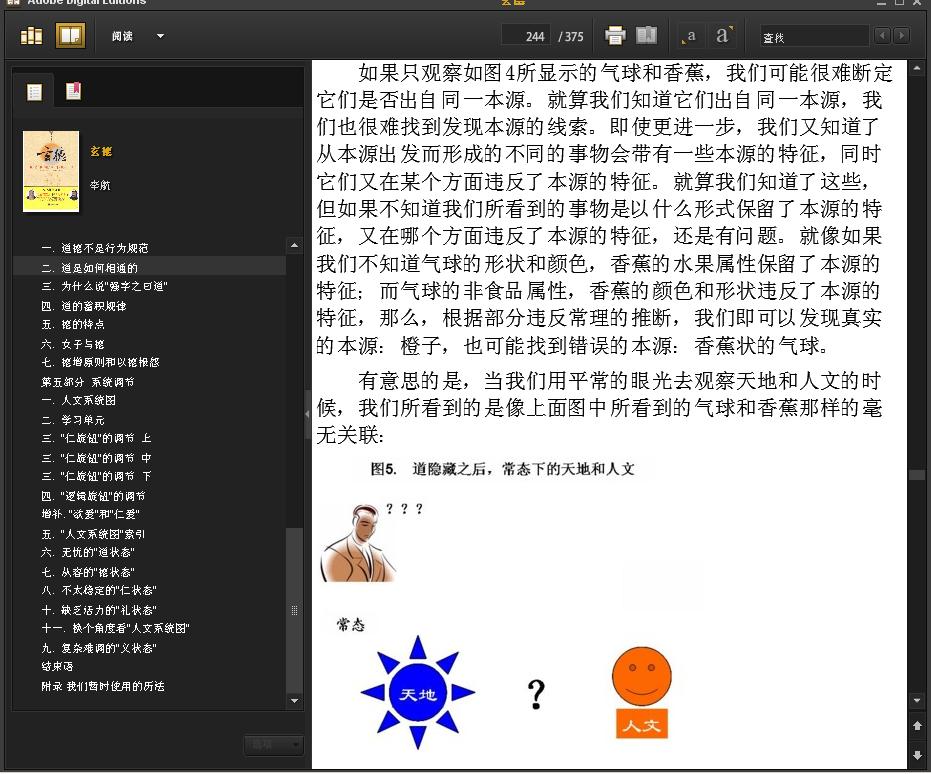Click the page number field showing 244
Image resolution: width=931 pixels, height=774 pixels.
(526, 36)
